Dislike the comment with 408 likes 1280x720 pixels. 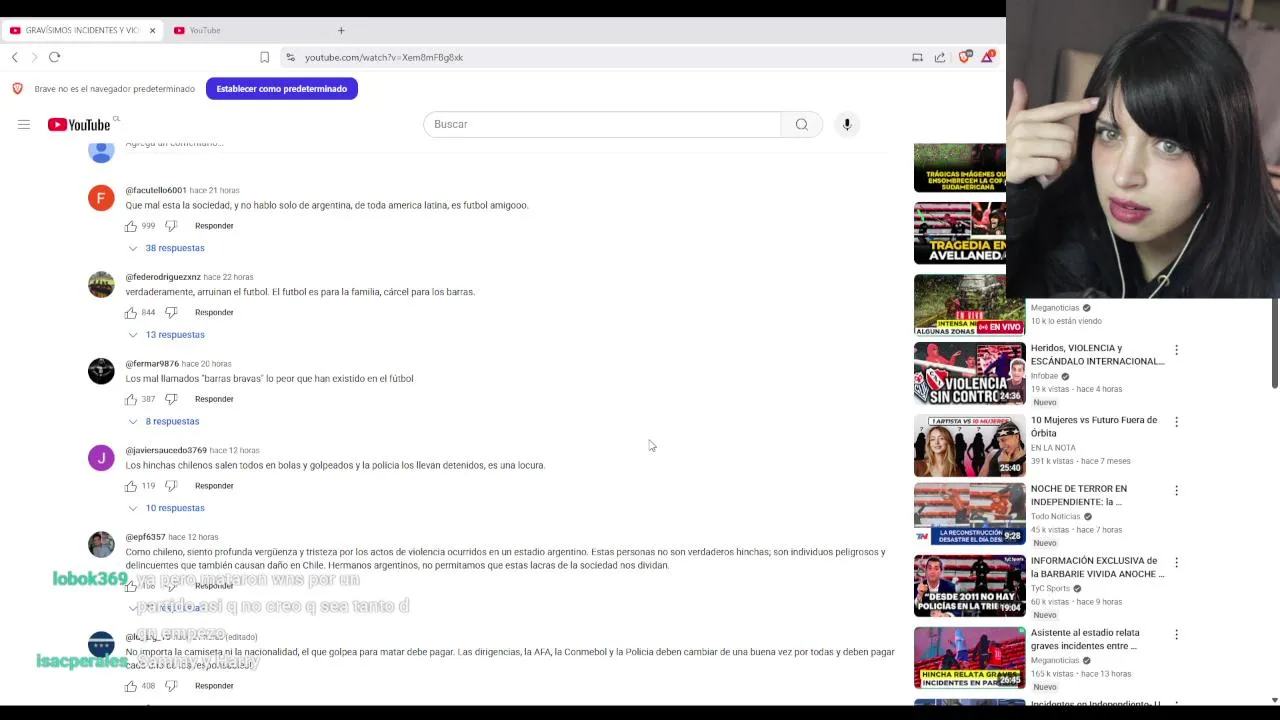coord(171,686)
